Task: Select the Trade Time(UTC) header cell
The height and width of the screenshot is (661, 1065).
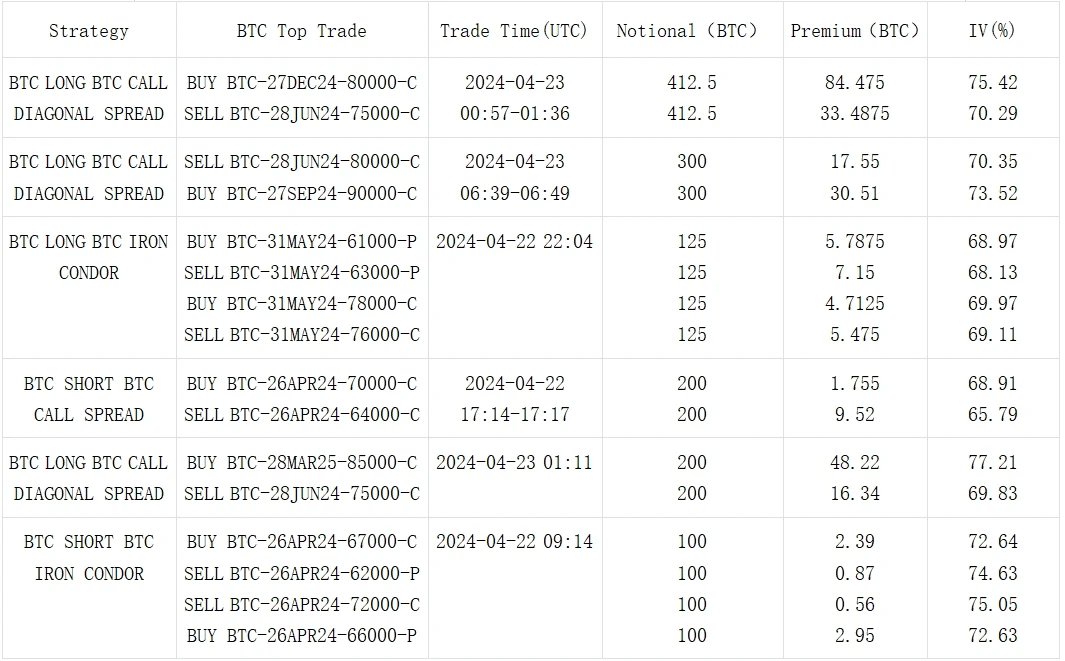Action: (x=515, y=31)
